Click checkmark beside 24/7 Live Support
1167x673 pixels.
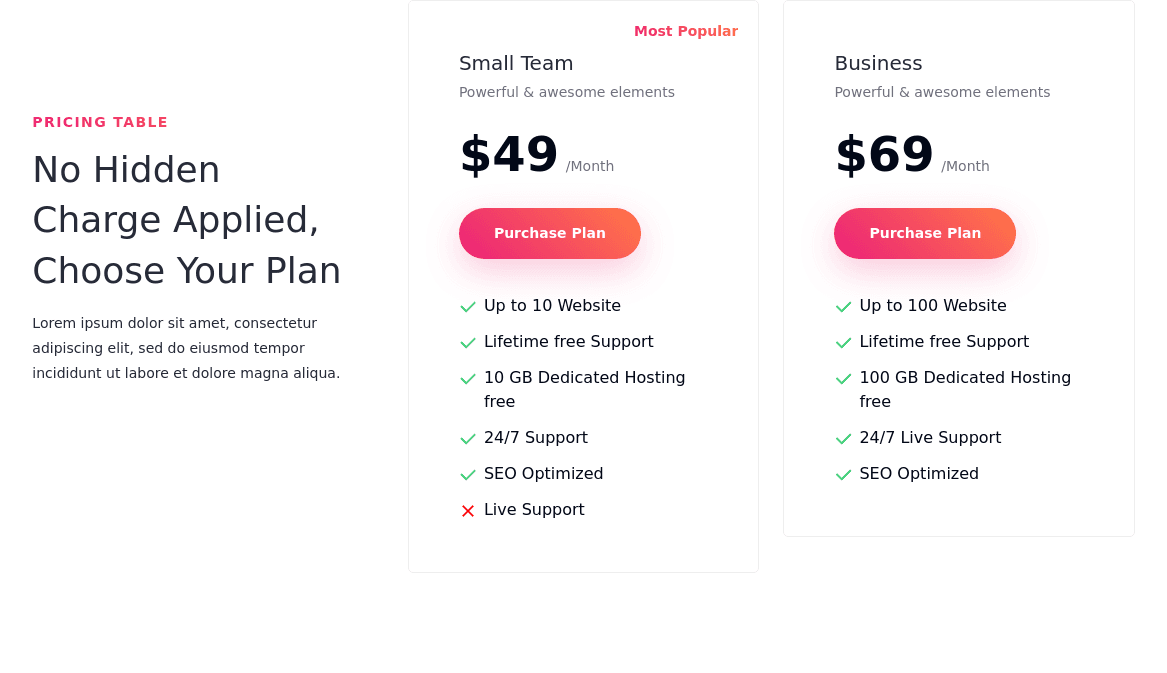tap(843, 438)
